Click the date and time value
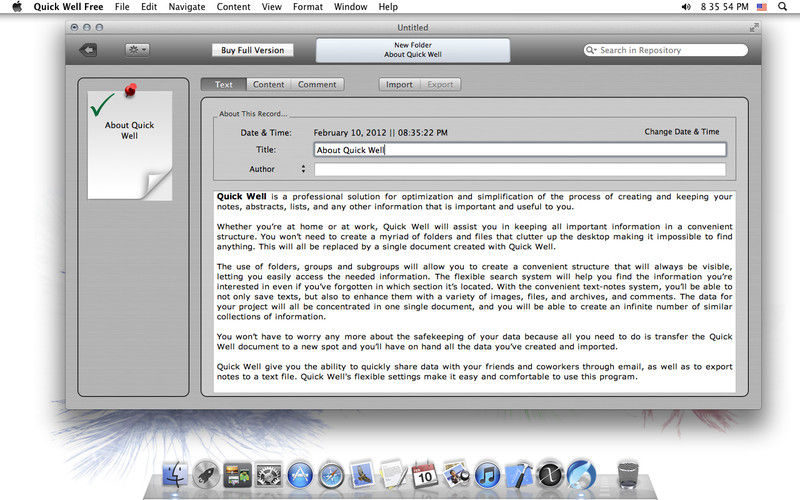 coord(380,133)
